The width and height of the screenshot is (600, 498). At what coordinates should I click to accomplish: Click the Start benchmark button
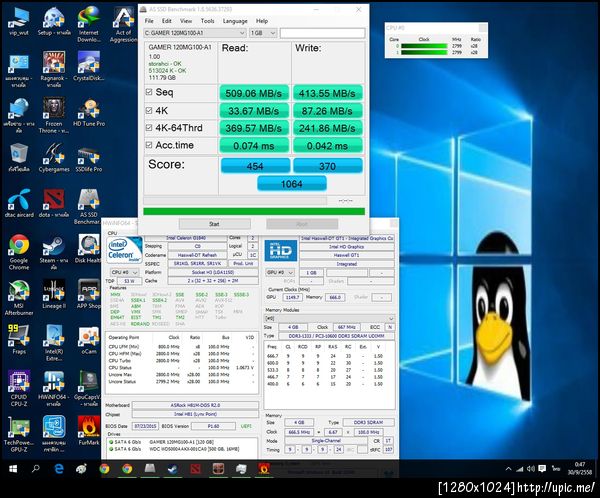[215, 224]
